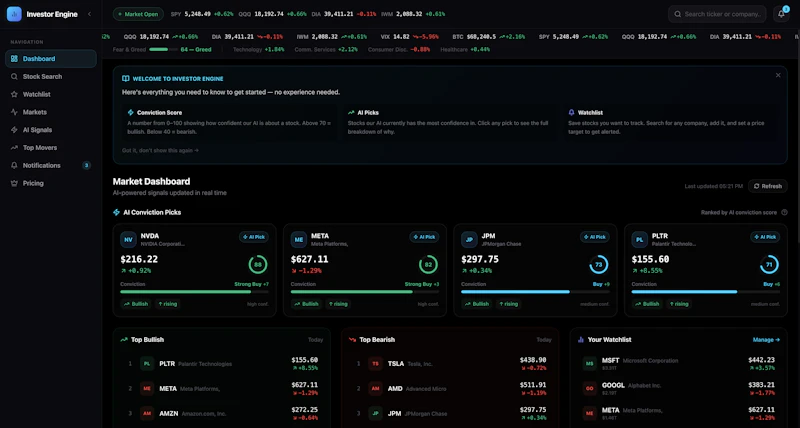Image resolution: width=800 pixels, height=428 pixels.
Task: Open AMZN row in Top Bullish
Action: point(221,414)
